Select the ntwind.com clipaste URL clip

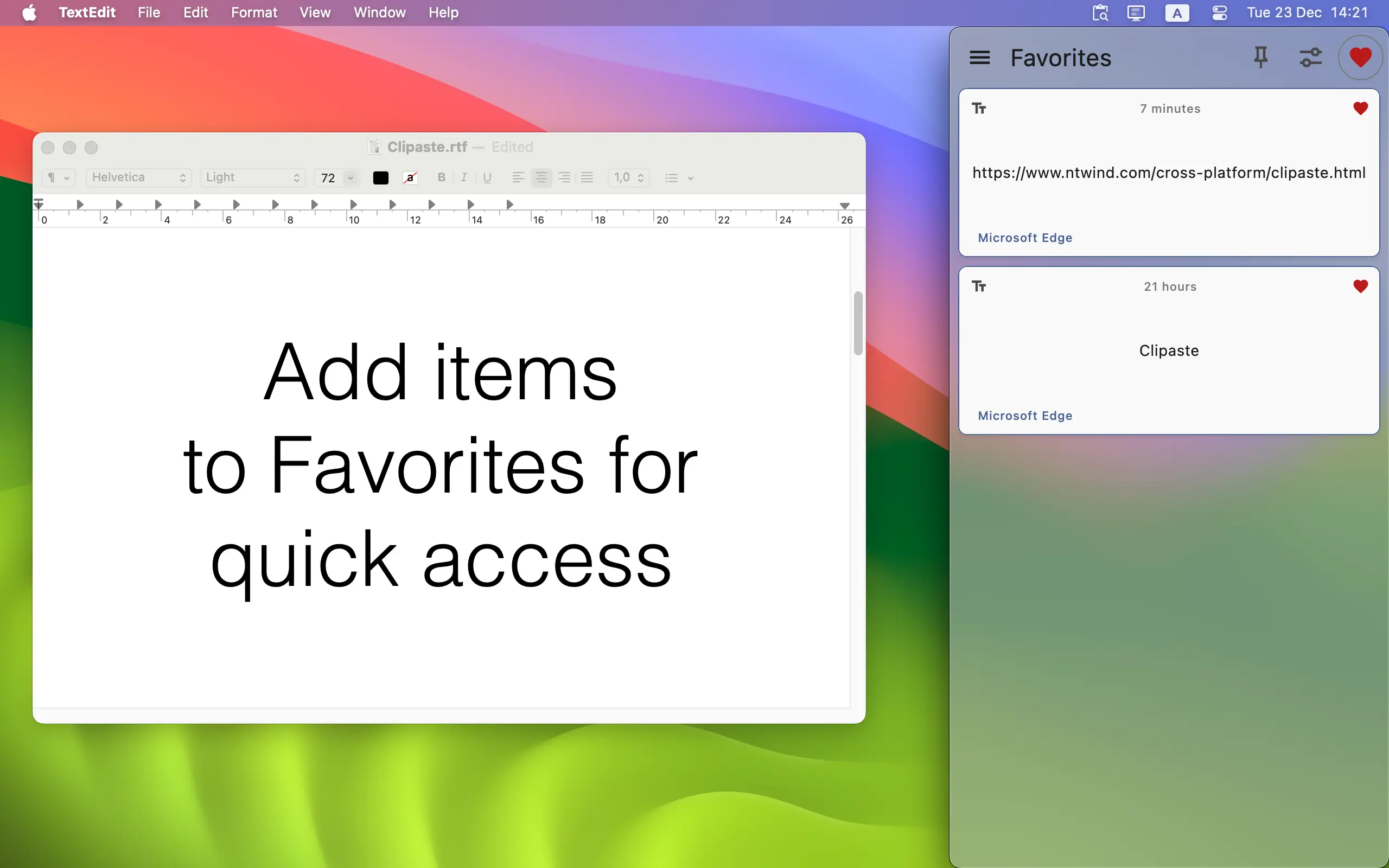point(1168,173)
